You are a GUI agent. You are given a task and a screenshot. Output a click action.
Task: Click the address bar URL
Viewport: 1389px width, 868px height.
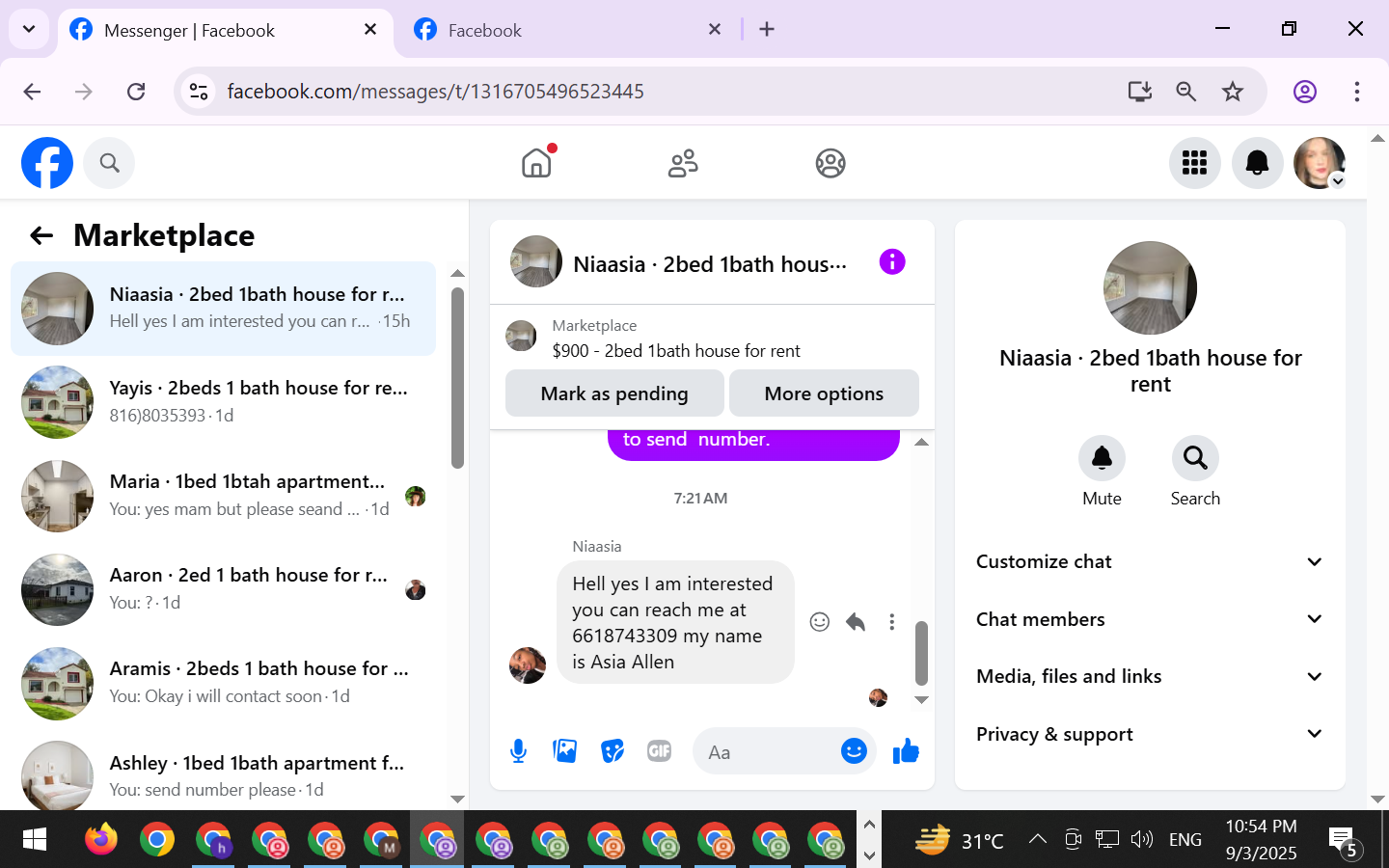(435, 92)
